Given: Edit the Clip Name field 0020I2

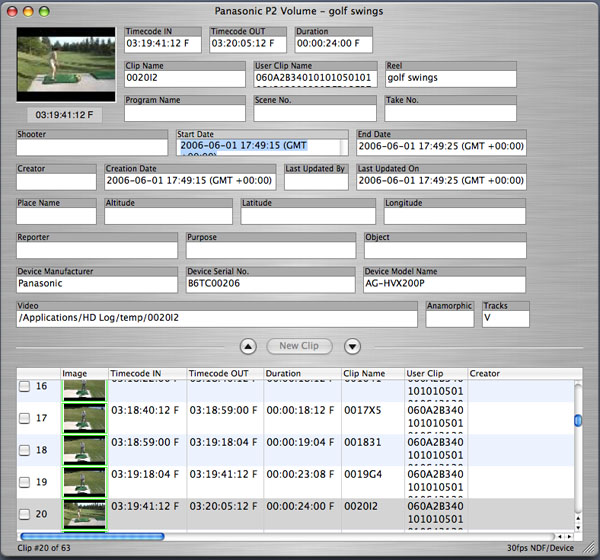Looking at the screenshot, I should click(x=185, y=78).
